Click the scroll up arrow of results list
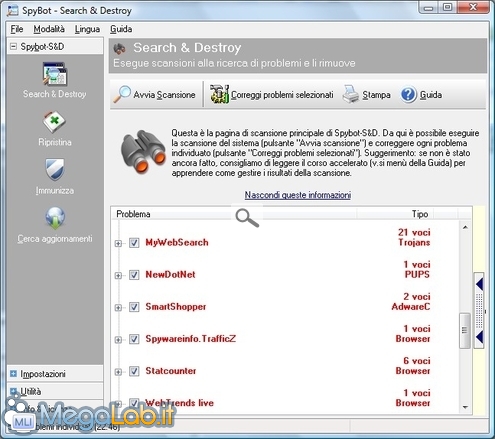 (465, 227)
